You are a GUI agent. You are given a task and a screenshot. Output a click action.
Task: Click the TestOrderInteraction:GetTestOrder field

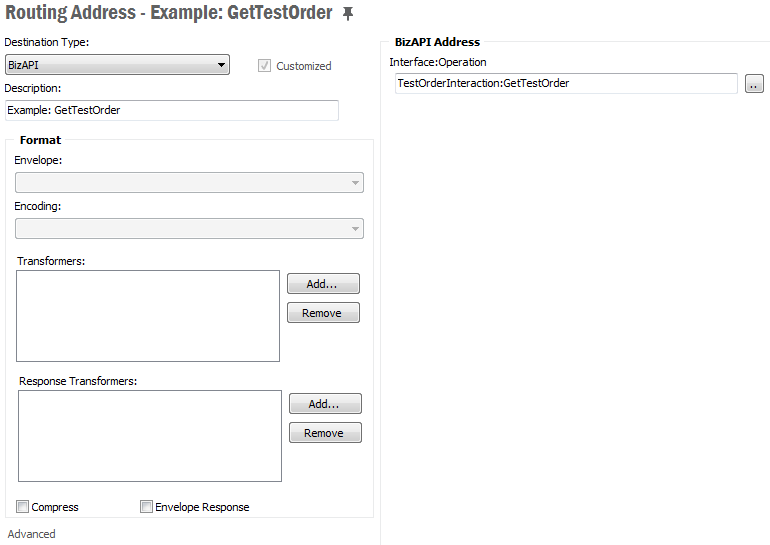pyautogui.click(x=565, y=84)
